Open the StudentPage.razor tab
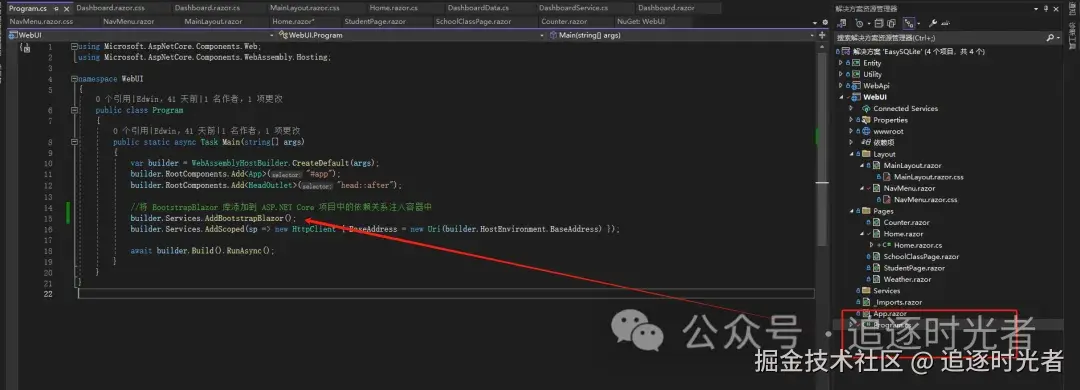 click(376, 21)
